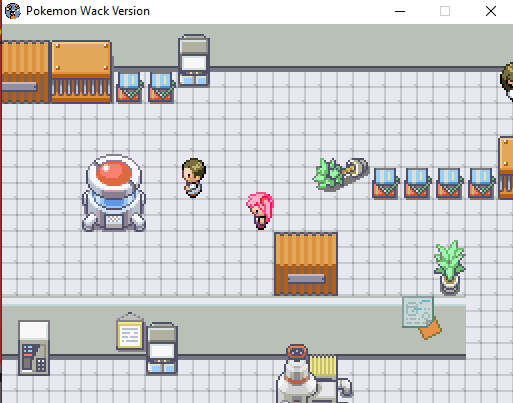Click the Pokemon Wack Version window icon
The image size is (513, 403).
pos(13,11)
